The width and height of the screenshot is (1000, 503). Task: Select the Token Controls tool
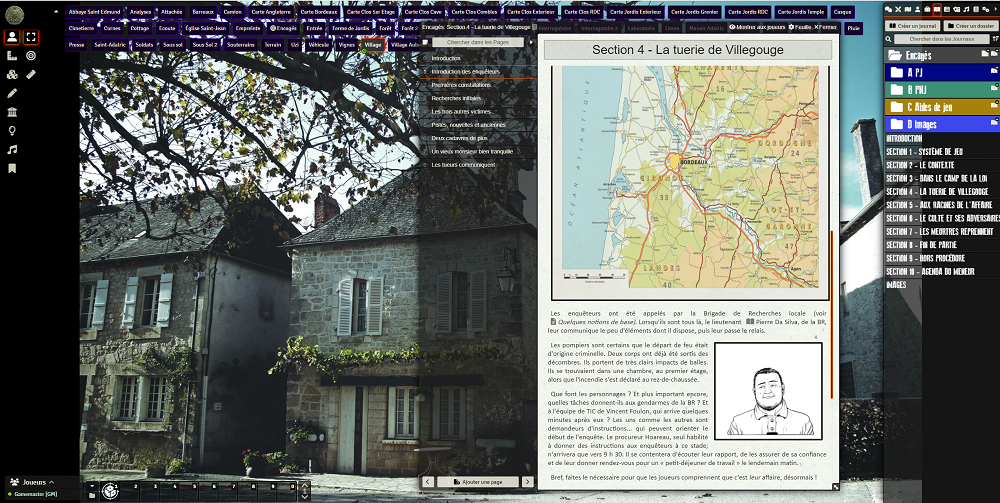point(12,37)
